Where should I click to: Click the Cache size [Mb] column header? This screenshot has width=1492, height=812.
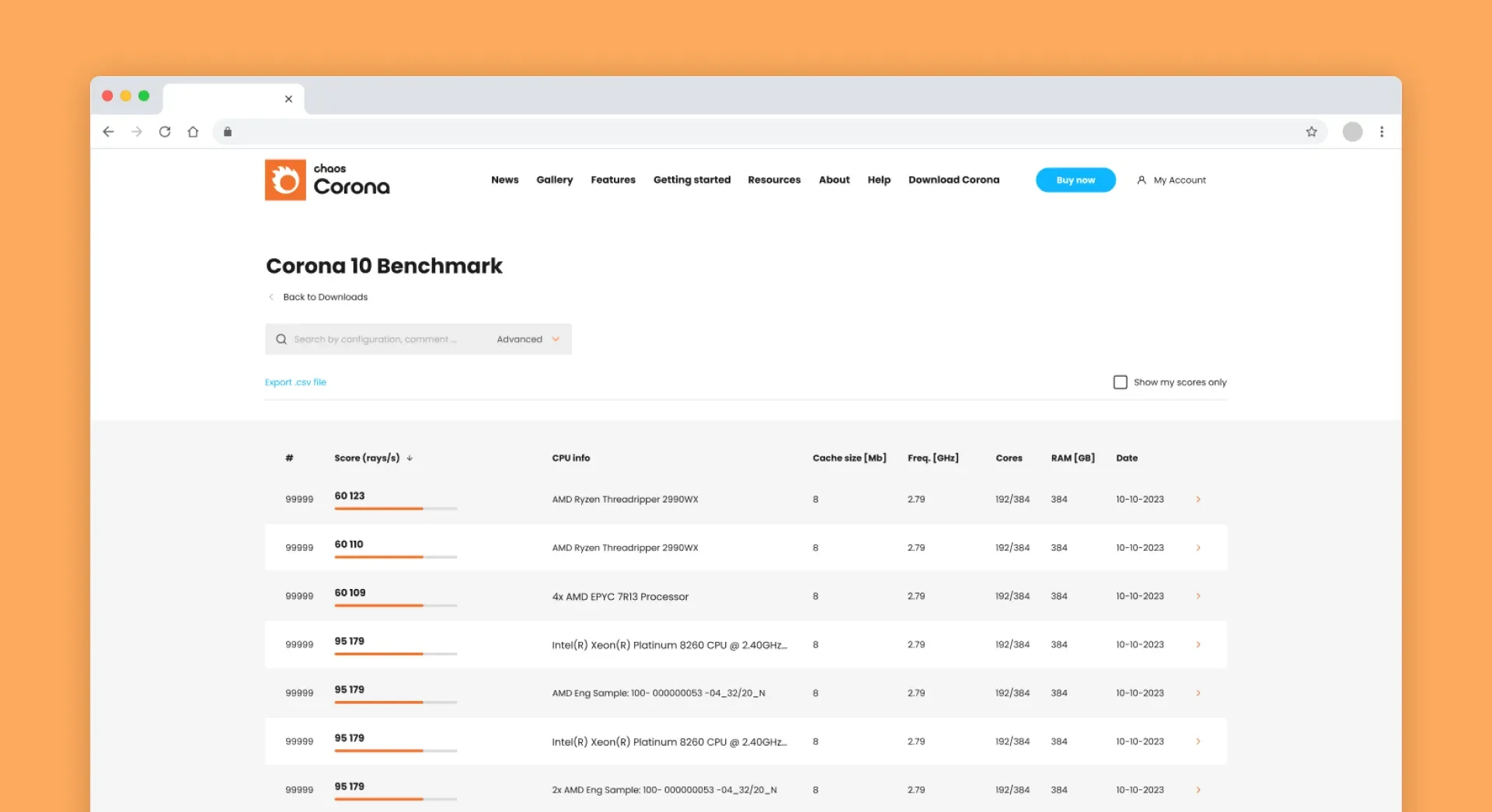click(x=849, y=458)
